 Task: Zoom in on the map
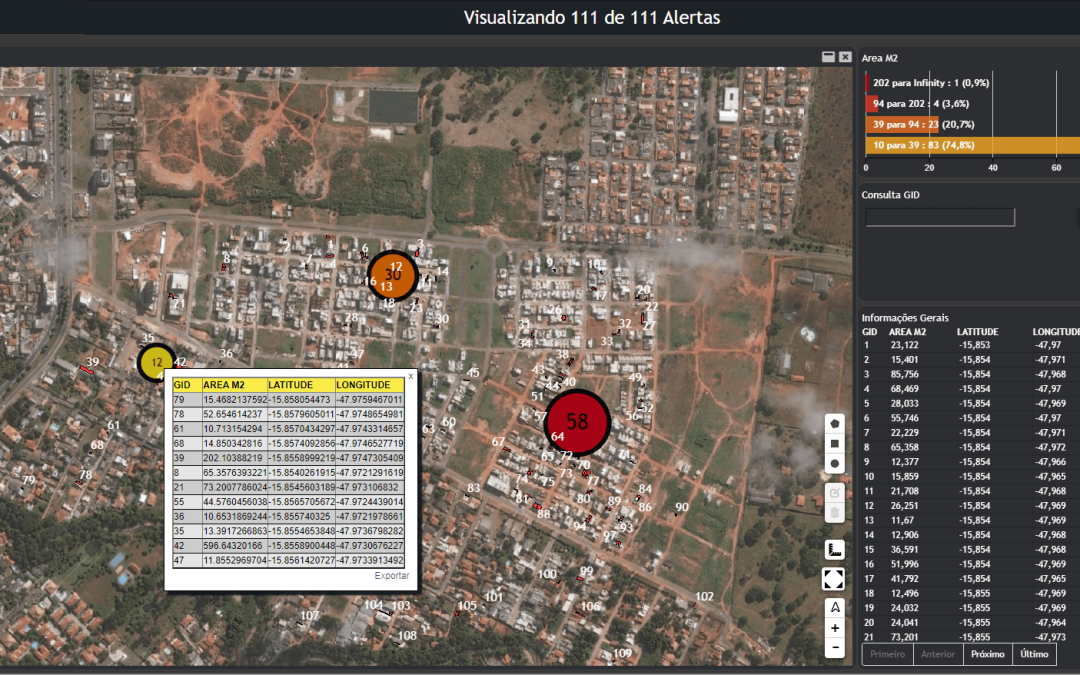click(835, 628)
